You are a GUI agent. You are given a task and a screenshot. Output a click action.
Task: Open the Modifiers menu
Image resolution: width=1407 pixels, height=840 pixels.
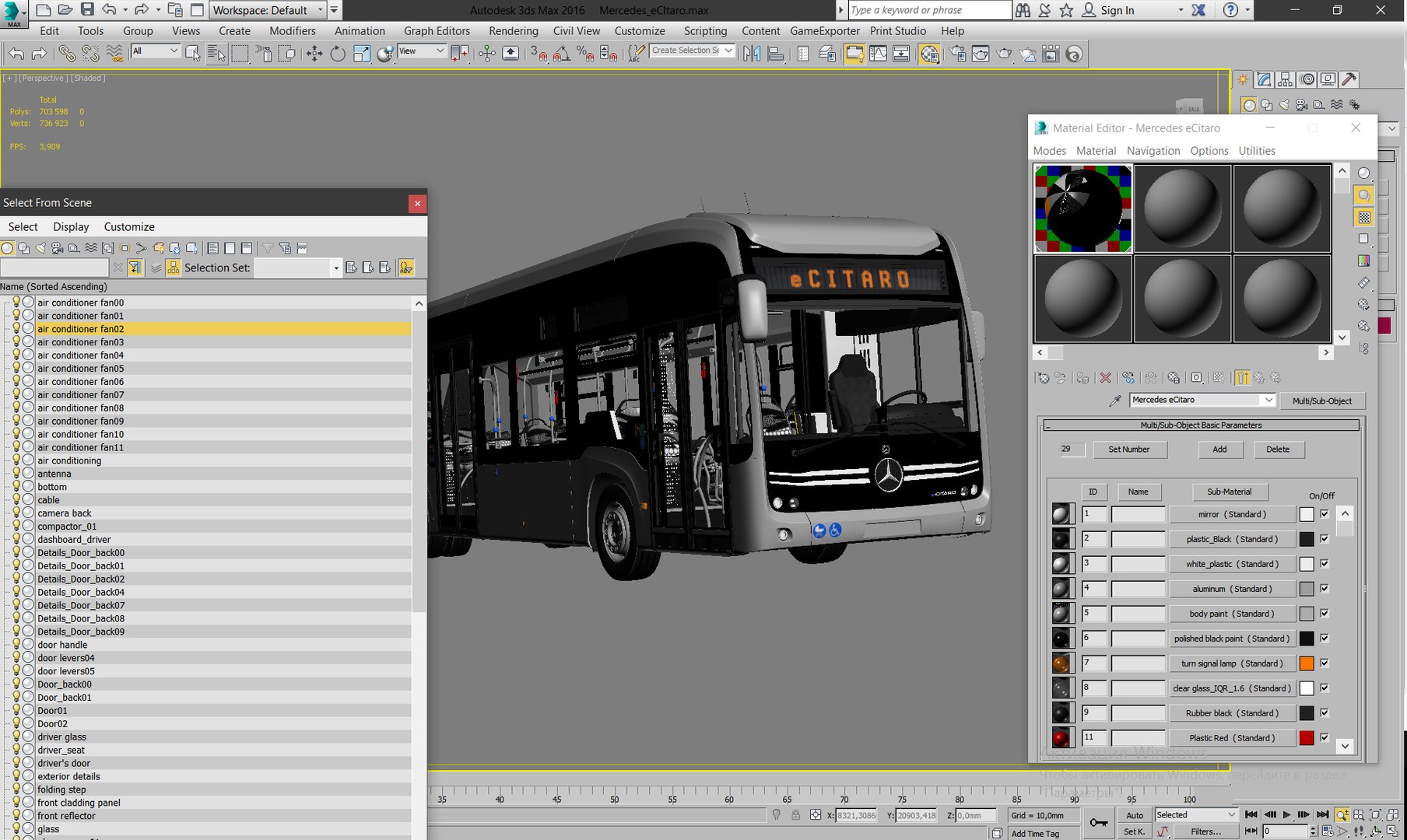[x=293, y=31]
